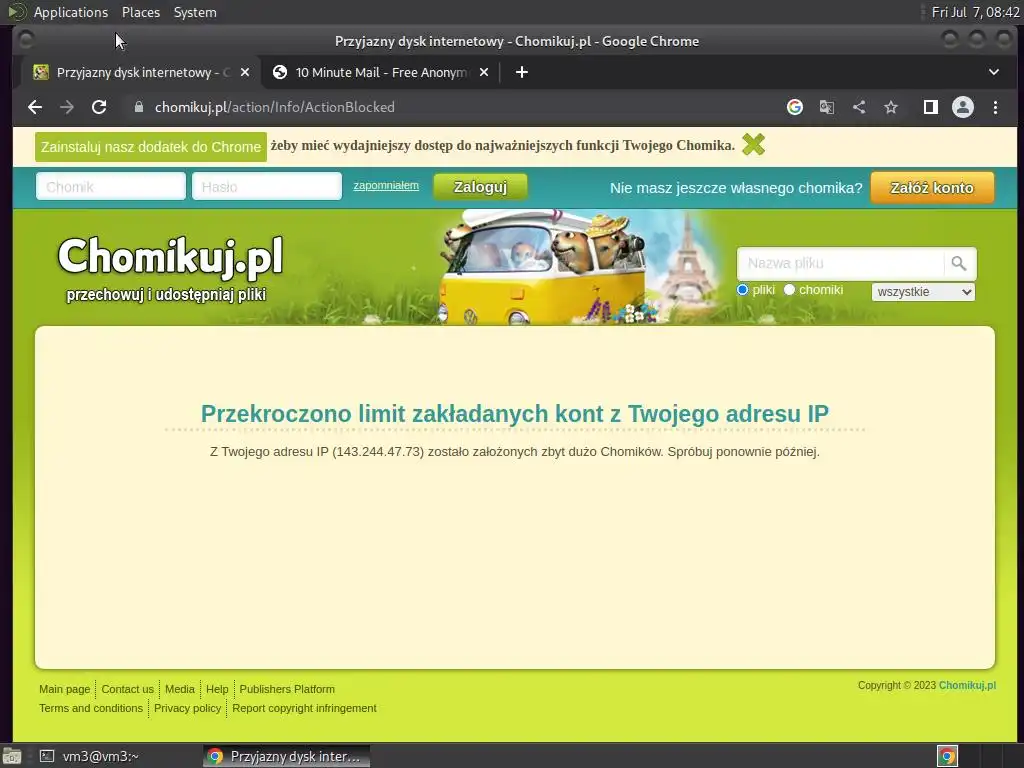Switch to the 10 Minute Mail tab
Viewport: 1024px width, 768px height.
381,72
